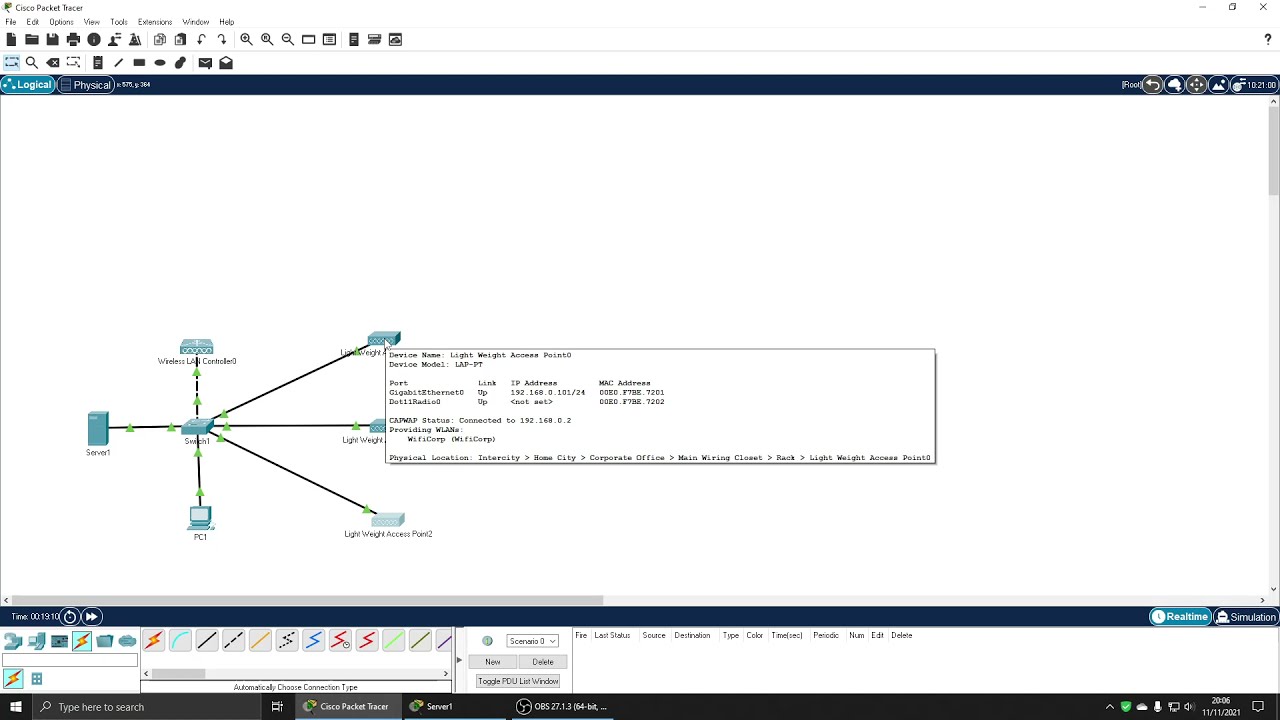Click the Wireless LAN Controller0 device
1280x720 pixels.
coord(197,348)
